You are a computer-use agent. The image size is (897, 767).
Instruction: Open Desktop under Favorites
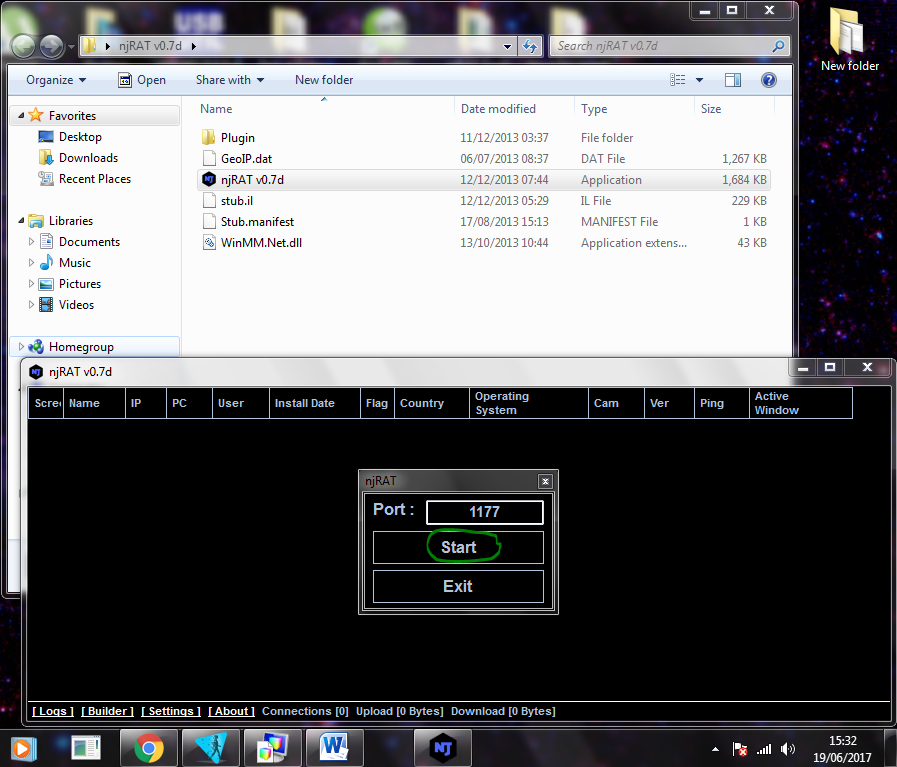(80, 137)
